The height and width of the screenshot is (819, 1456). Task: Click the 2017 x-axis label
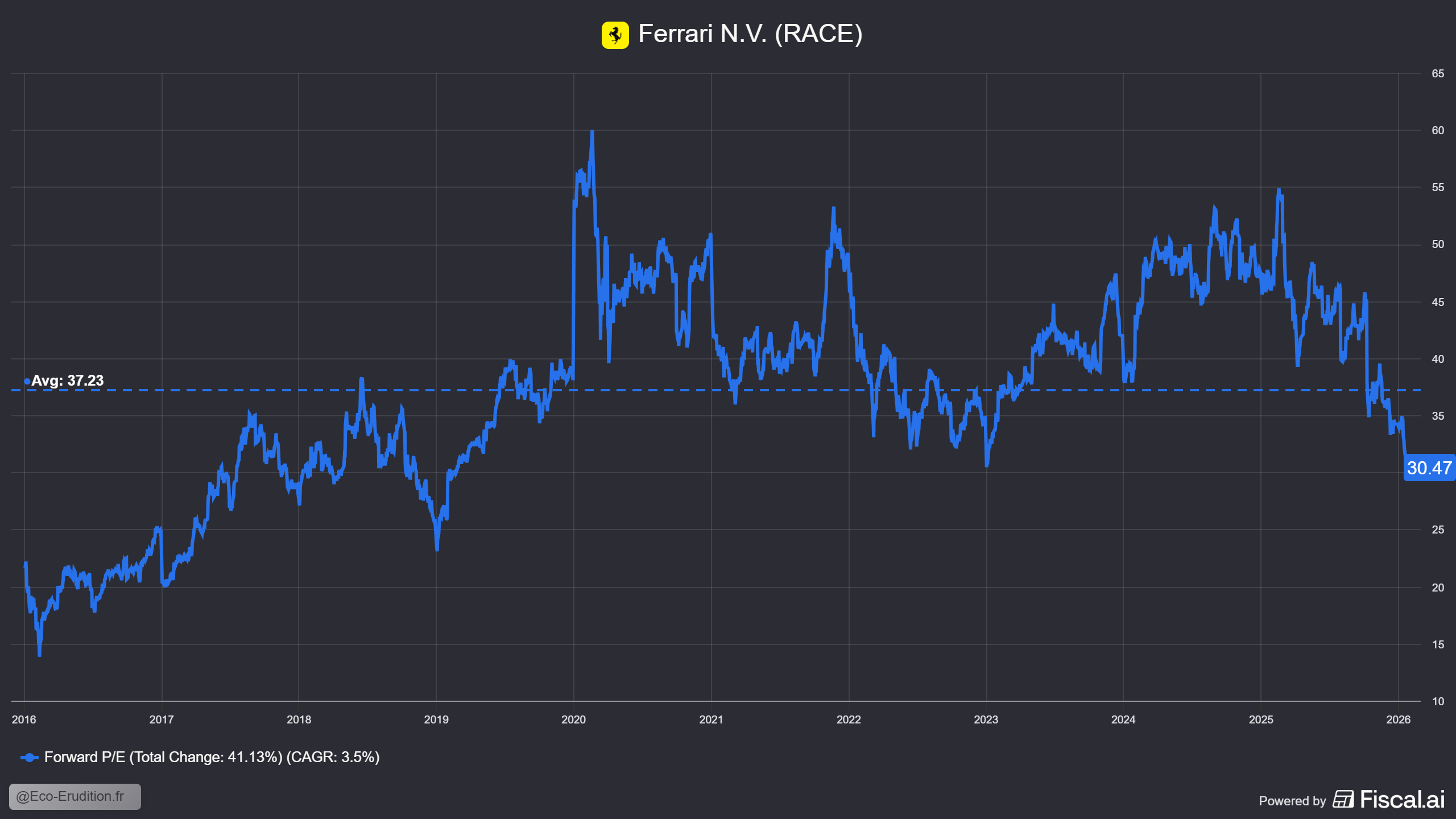click(162, 719)
